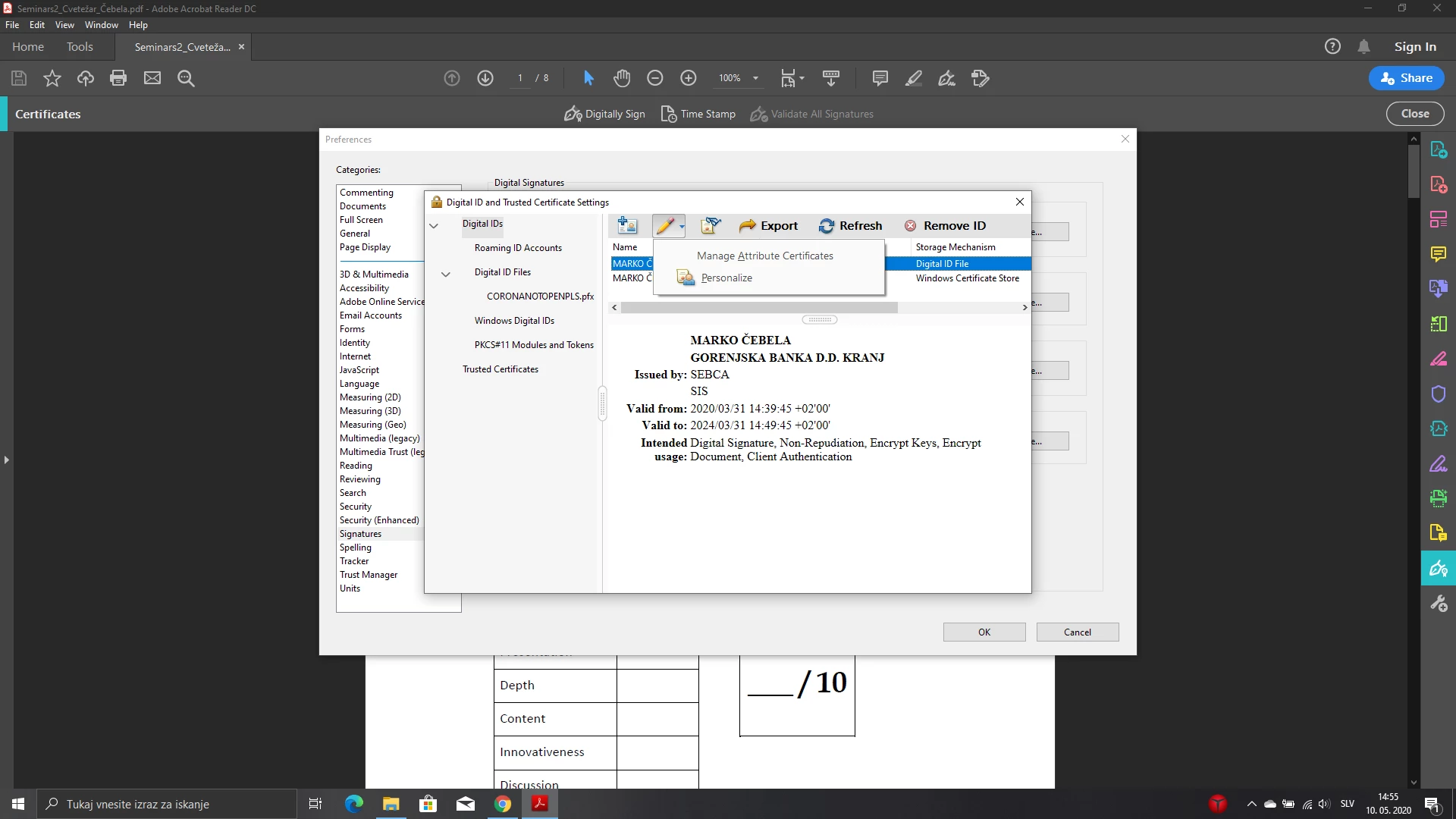Viewport: 1456px width, 819px height.
Task: Click Cancel in Preferences dialog
Action: (1077, 632)
